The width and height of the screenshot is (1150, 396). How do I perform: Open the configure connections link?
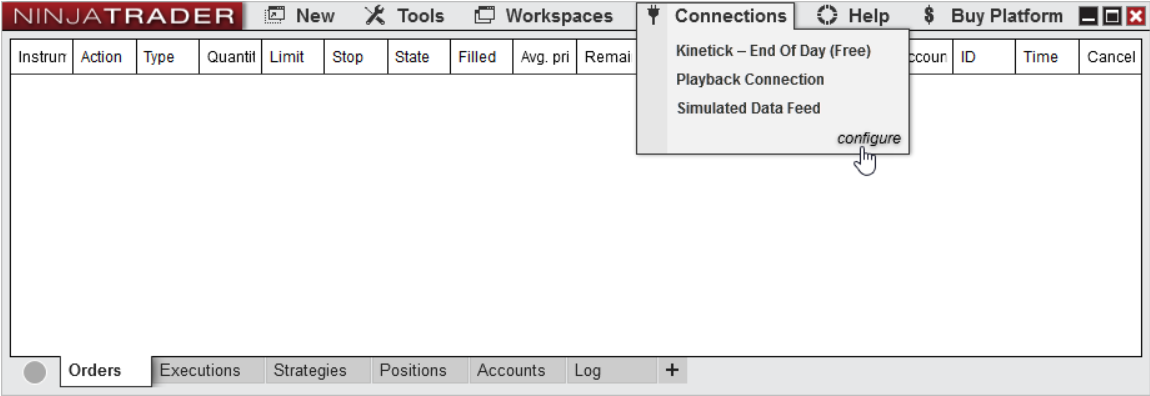[868, 138]
